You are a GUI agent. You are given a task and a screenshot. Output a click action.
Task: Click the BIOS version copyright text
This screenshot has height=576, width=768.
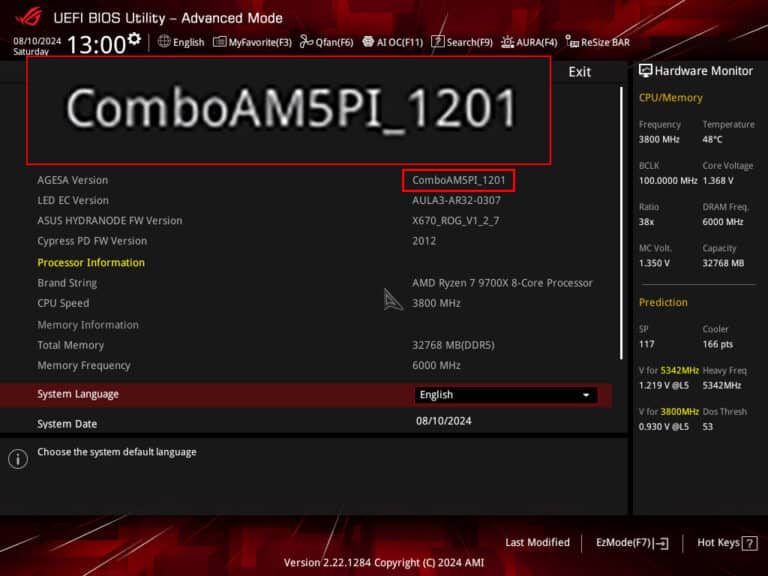[x=384, y=563]
